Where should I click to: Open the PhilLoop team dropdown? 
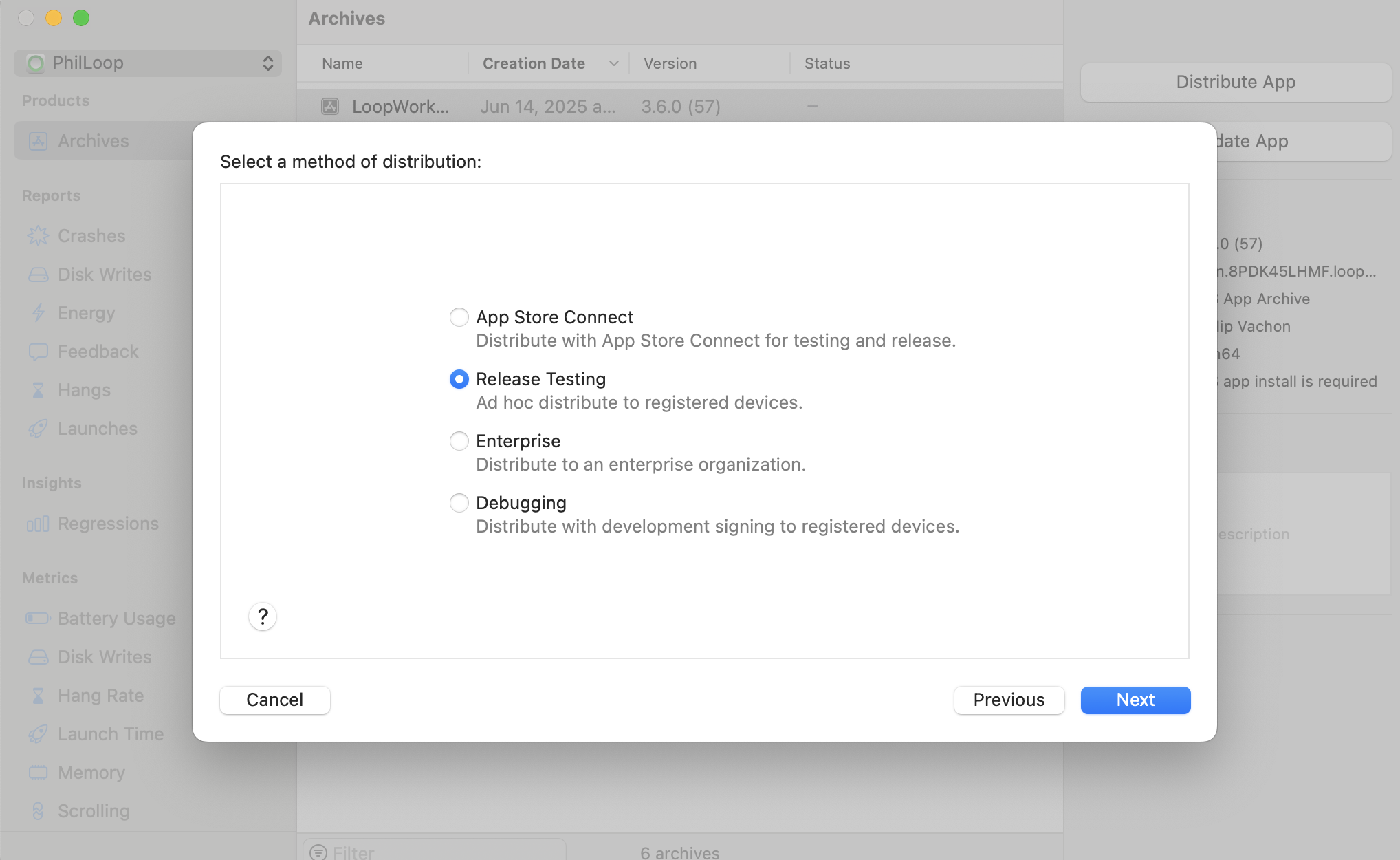(148, 63)
